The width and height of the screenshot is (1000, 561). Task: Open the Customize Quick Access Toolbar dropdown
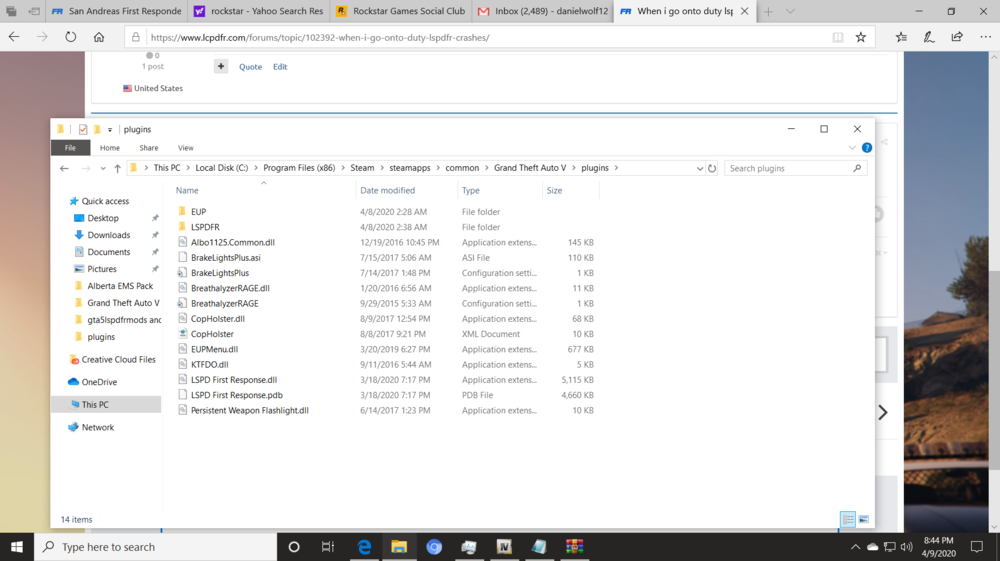(110, 129)
